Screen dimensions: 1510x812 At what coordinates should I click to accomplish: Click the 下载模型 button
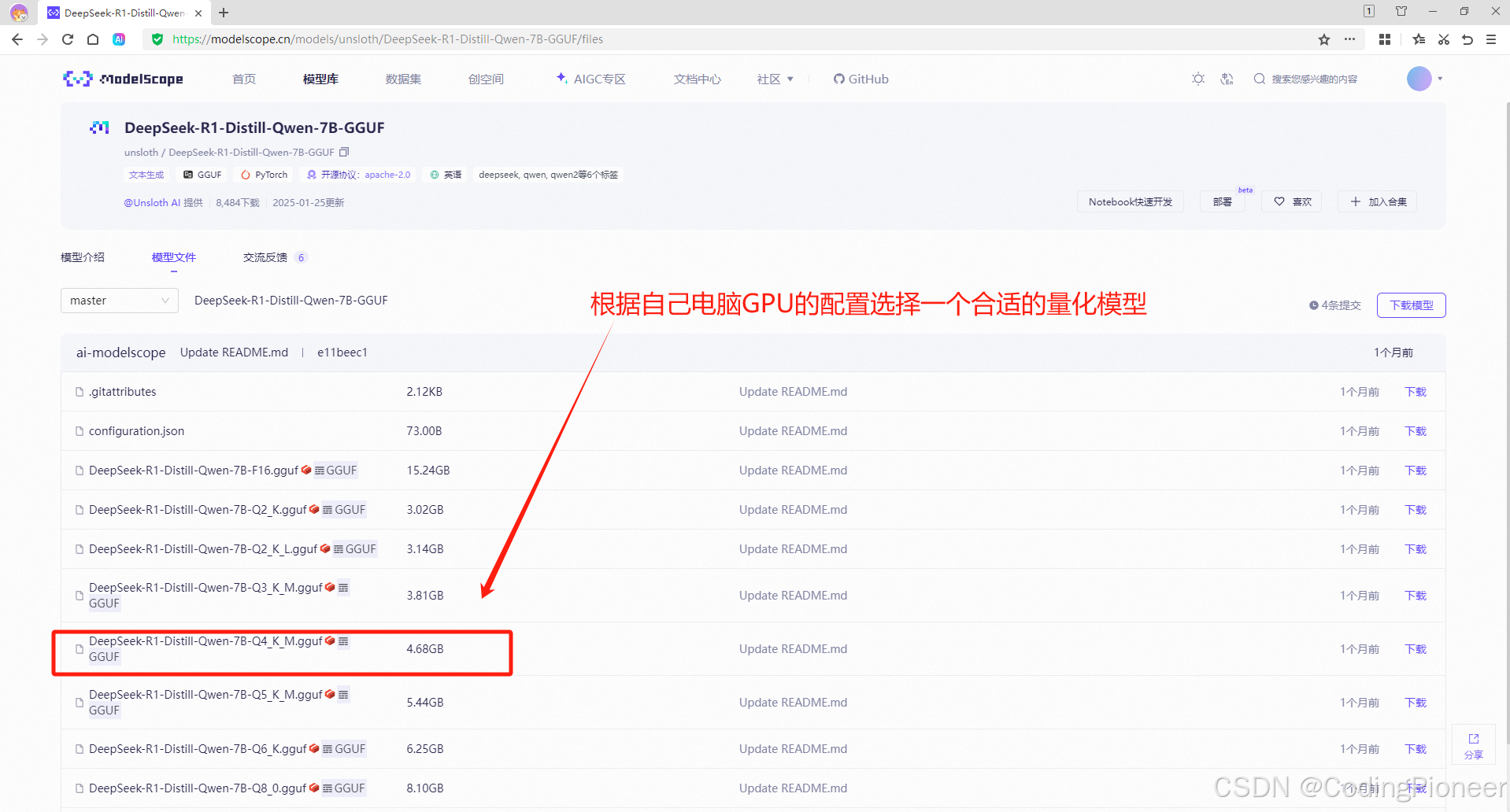pyautogui.click(x=1411, y=305)
